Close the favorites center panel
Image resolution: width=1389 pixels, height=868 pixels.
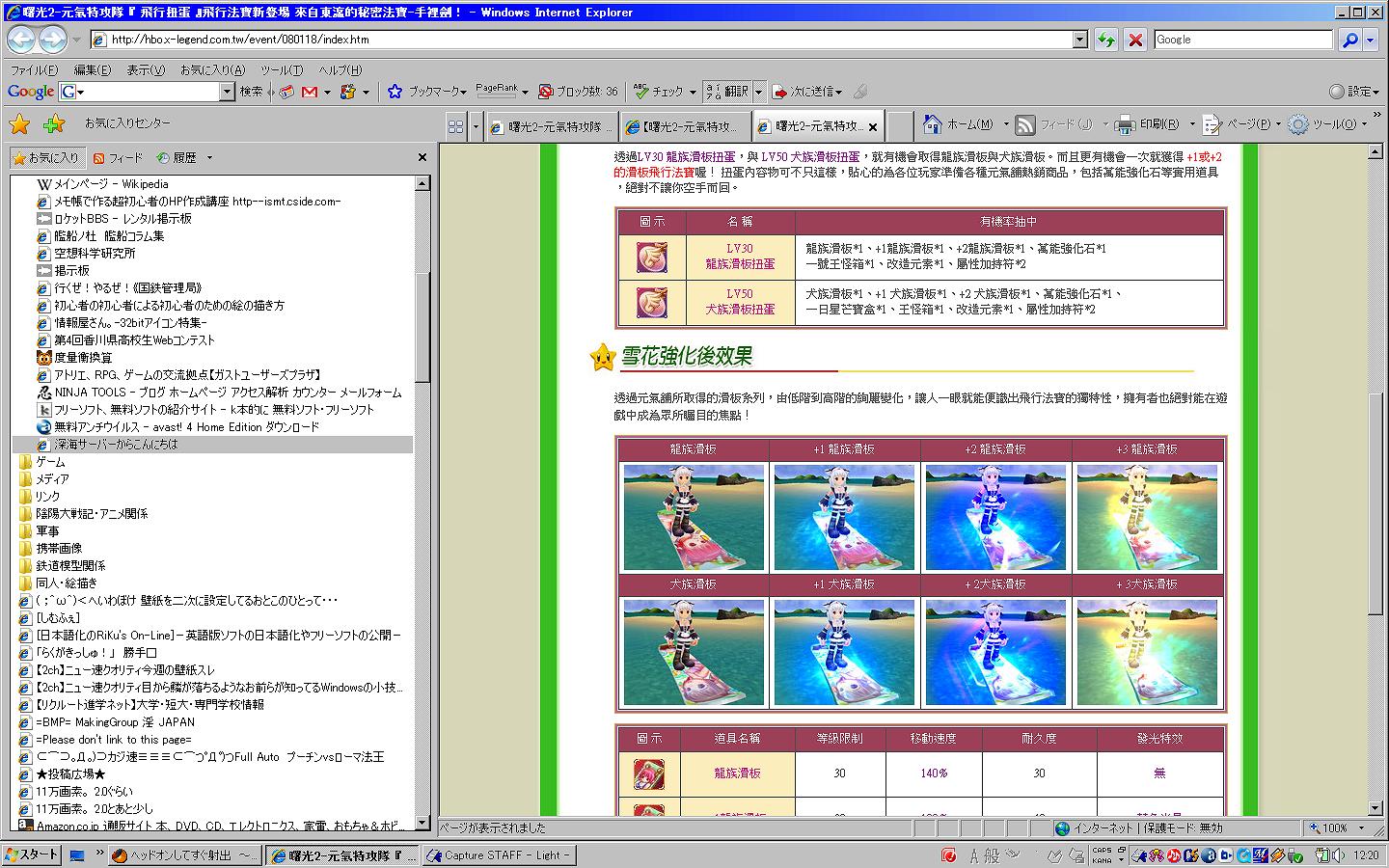(422, 158)
